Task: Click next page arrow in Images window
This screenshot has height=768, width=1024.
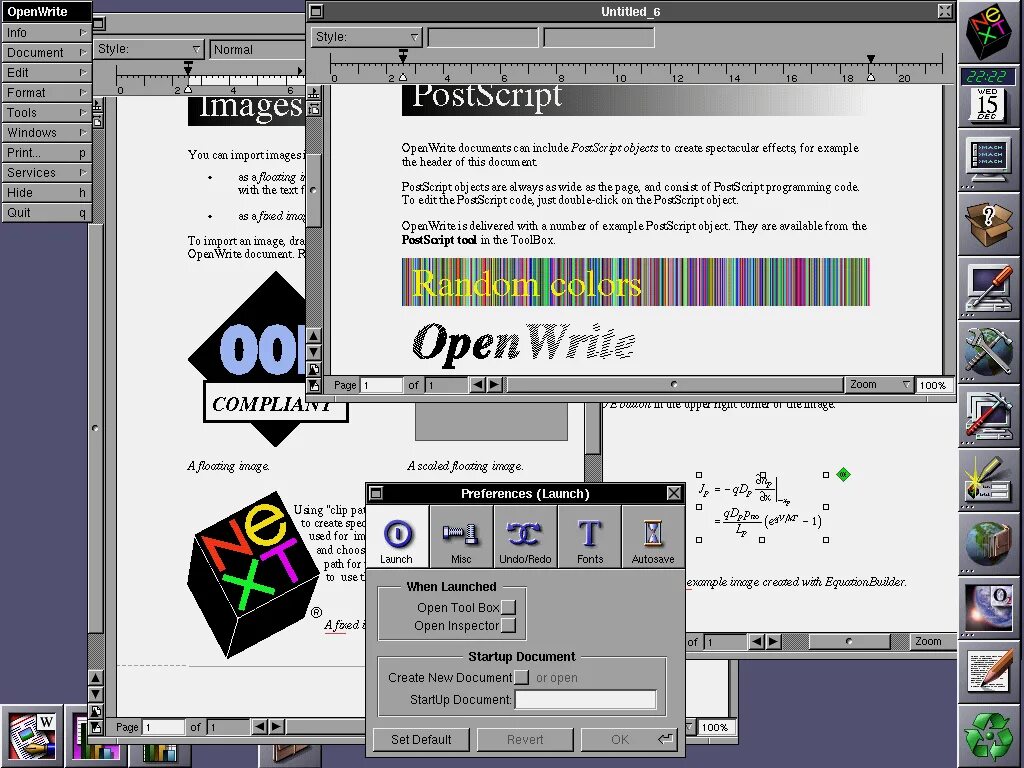Action: [x=276, y=726]
